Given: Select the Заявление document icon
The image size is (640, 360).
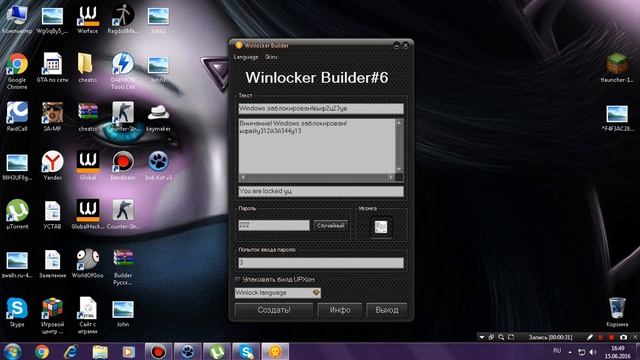Looking at the screenshot, I should 53,264.
